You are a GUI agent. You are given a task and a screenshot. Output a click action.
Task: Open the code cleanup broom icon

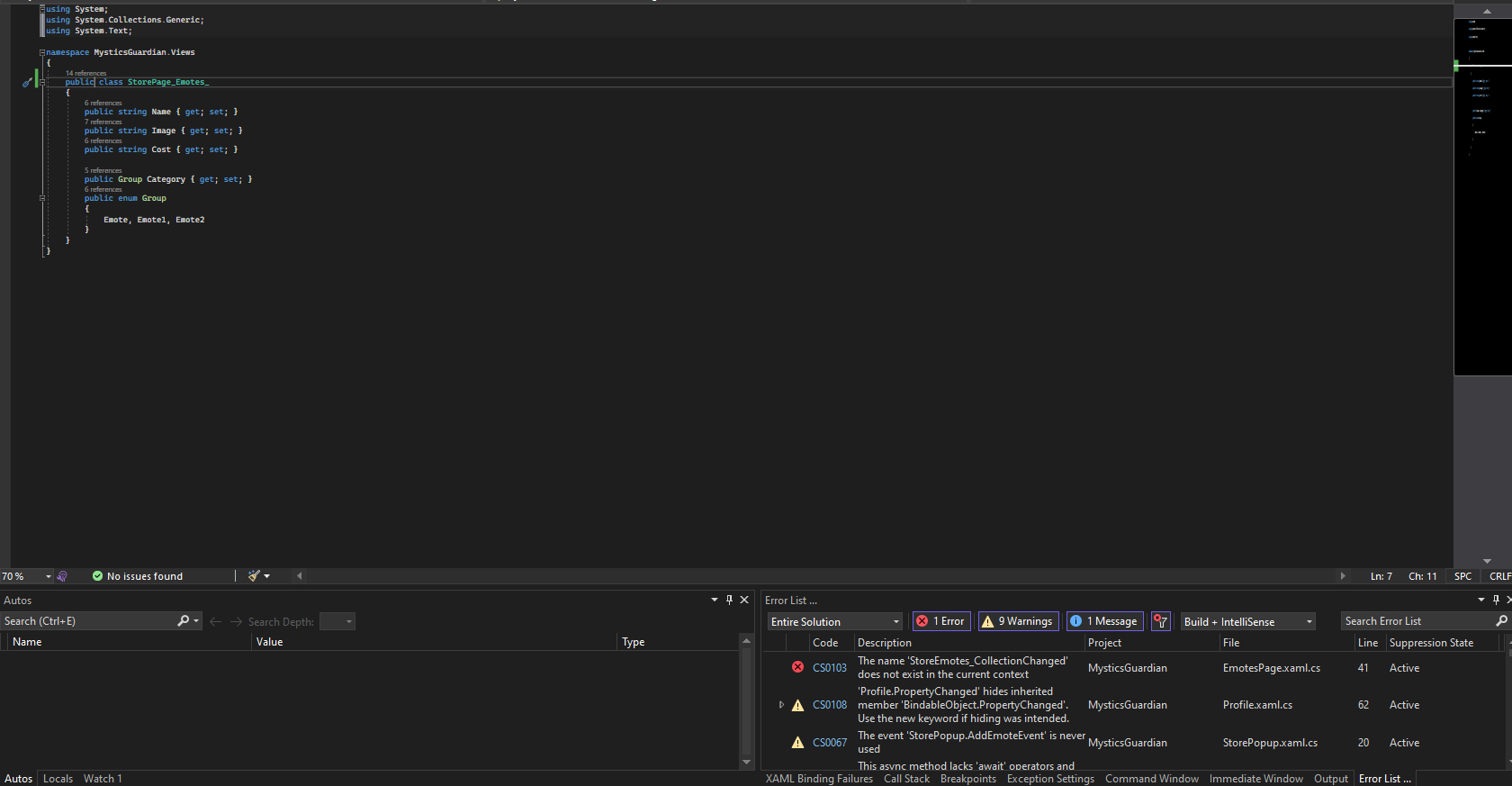pos(254,576)
